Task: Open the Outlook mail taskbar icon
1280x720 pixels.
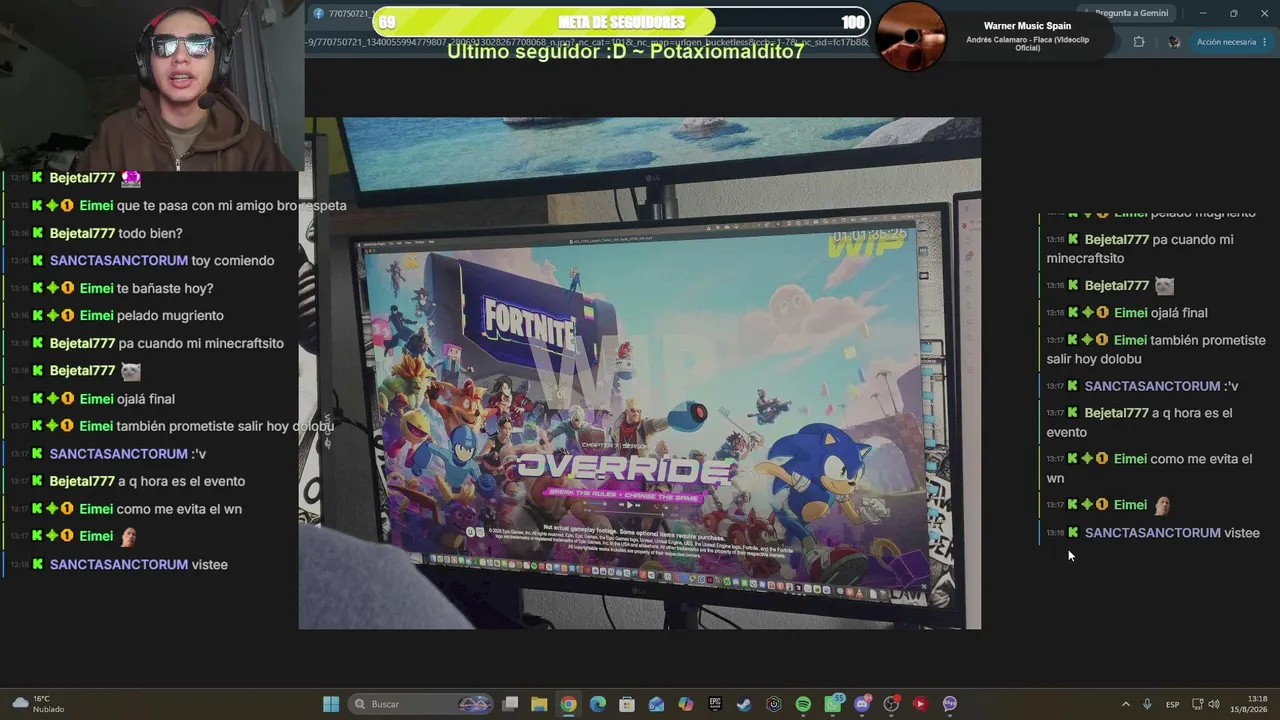Action: (x=656, y=704)
